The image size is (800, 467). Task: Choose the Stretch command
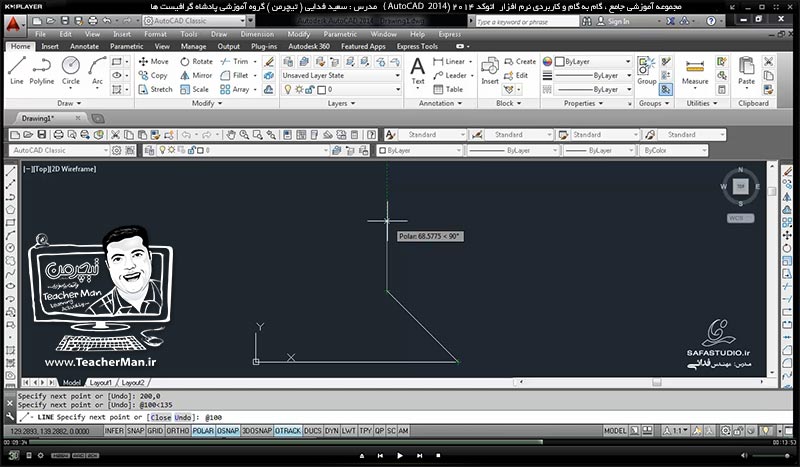(155, 89)
